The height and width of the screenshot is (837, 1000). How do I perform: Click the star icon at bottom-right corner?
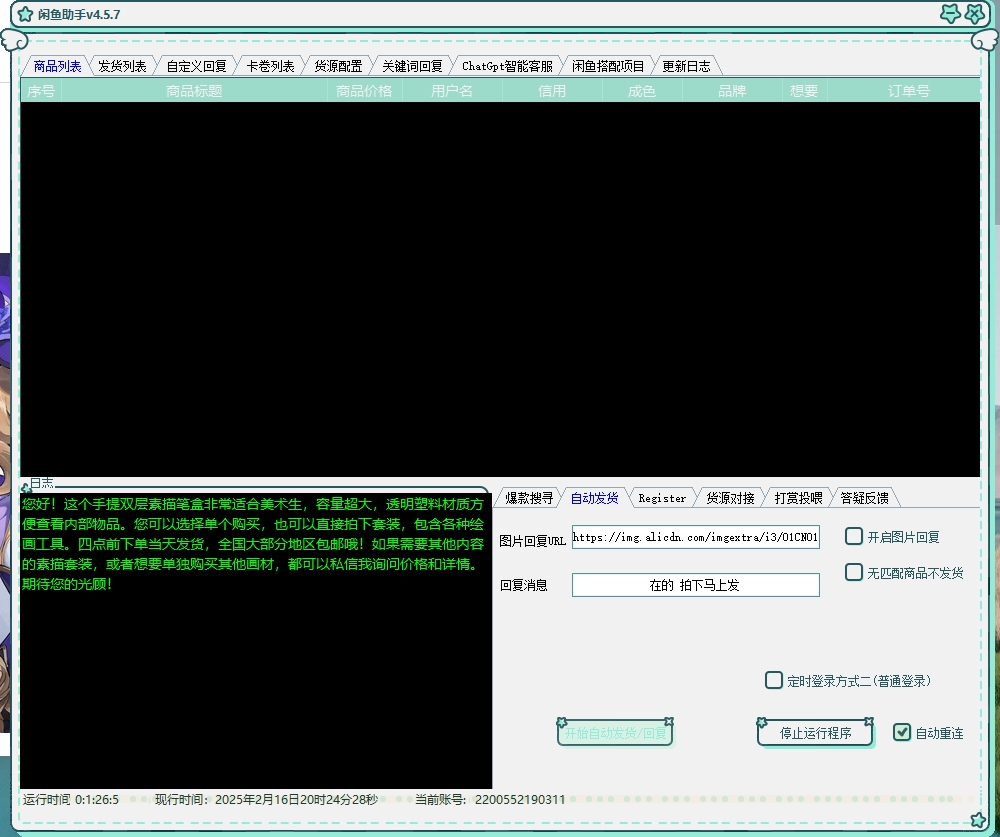click(978, 819)
